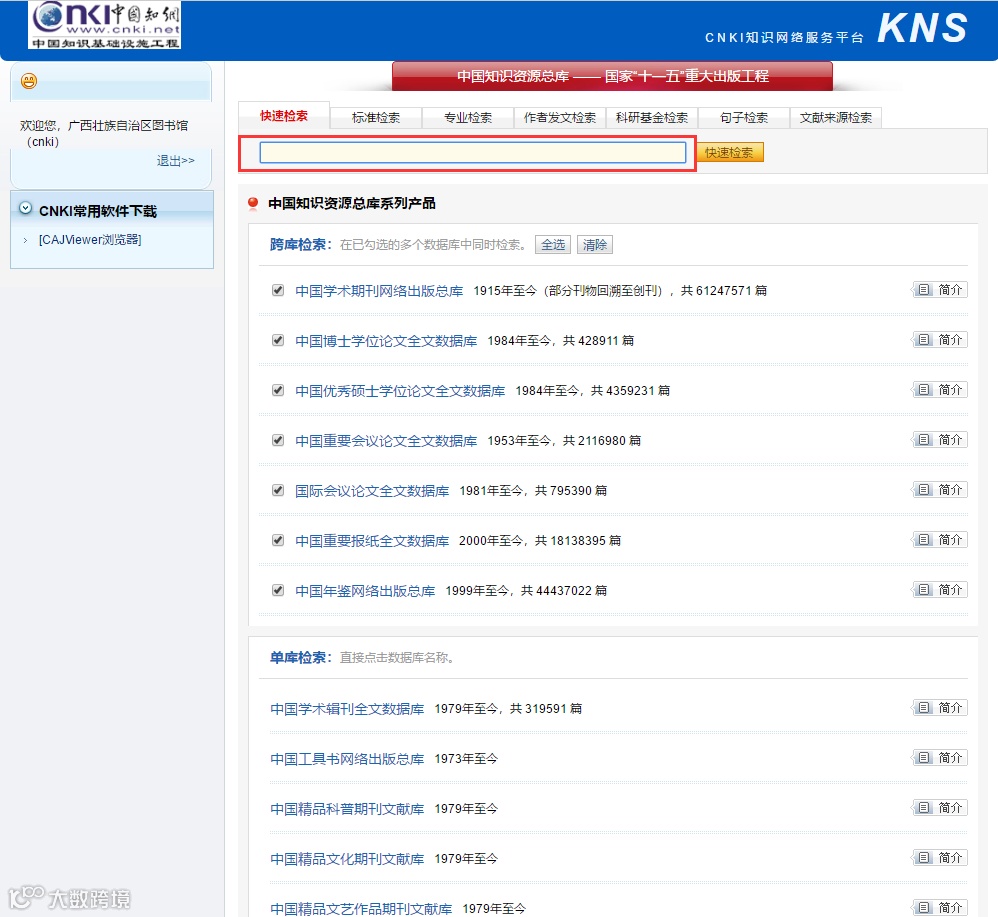Open 国际会议论文全文数据库 link
Screen dimensions: 998x917
coord(372,491)
